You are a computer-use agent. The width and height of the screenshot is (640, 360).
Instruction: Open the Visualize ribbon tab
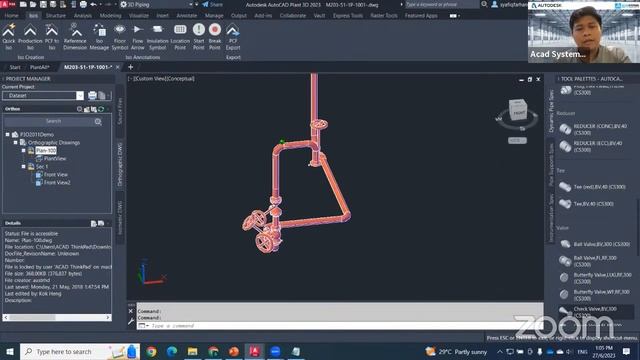[x=139, y=16]
